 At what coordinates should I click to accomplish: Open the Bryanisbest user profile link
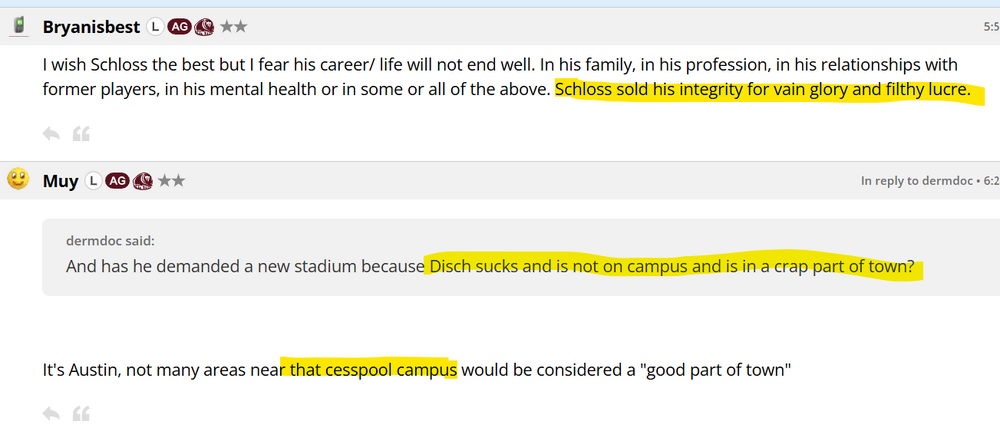pyautogui.click(x=93, y=27)
